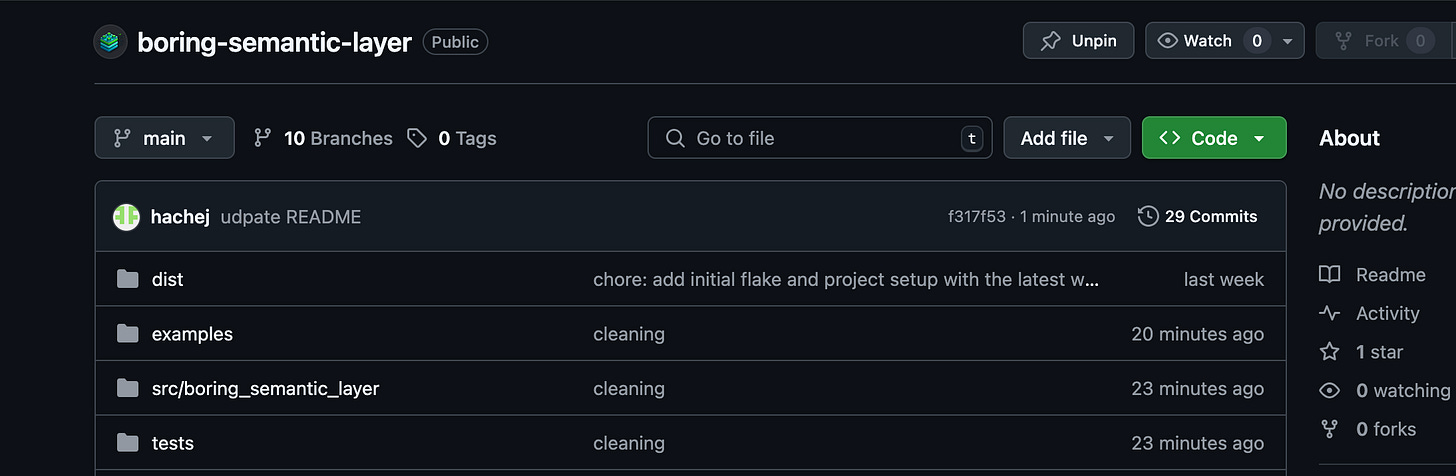Expand the Watch options dropdown arrow
Image resolution: width=1456 pixels, height=476 pixels.
[x=1287, y=42]
